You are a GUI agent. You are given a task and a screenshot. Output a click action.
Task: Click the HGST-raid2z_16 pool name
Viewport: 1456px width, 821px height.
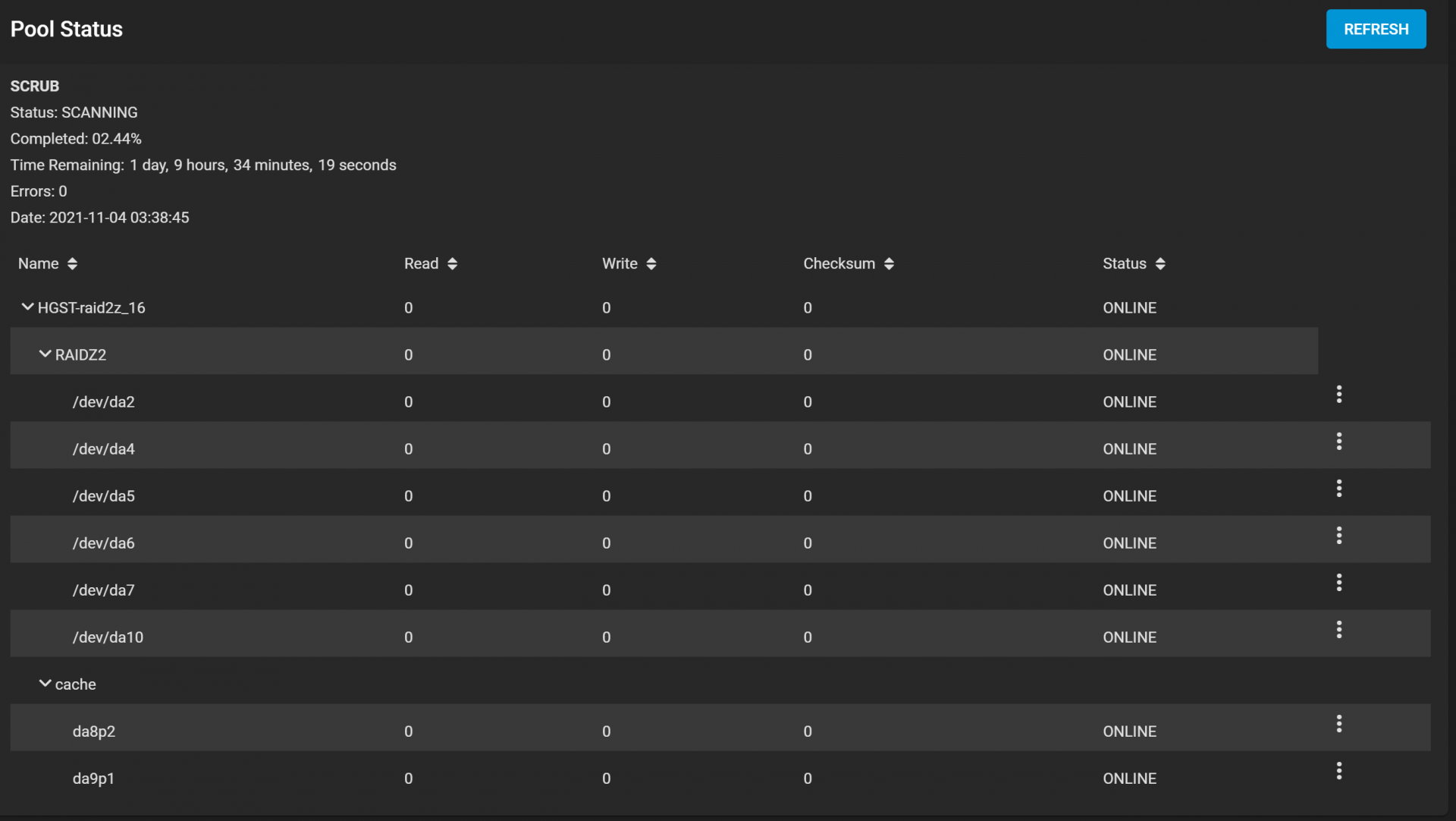(x=91, y=308)
